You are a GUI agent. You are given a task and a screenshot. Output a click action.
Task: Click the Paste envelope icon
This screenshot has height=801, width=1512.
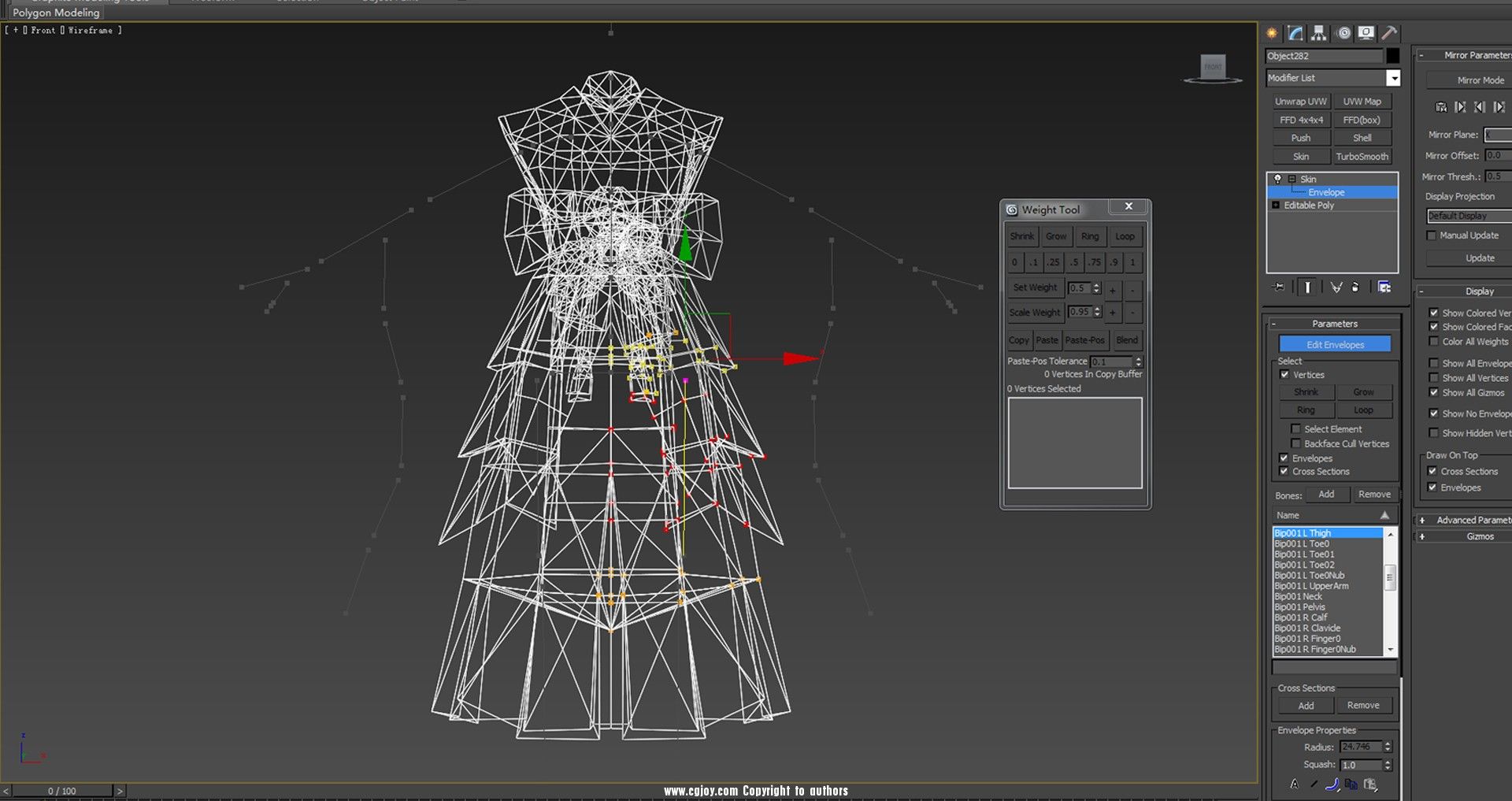click(1371, 784)
